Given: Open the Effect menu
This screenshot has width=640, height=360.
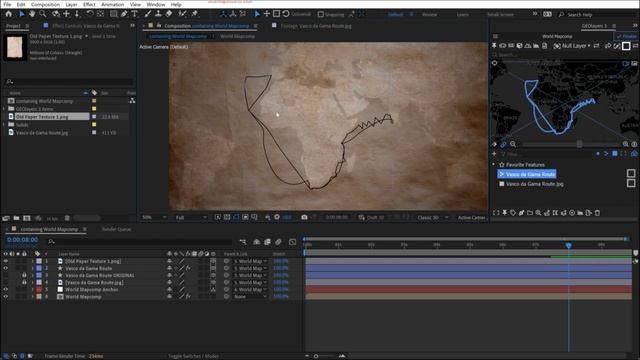Looking at the screenshot, I should click(x=89, y=4).
